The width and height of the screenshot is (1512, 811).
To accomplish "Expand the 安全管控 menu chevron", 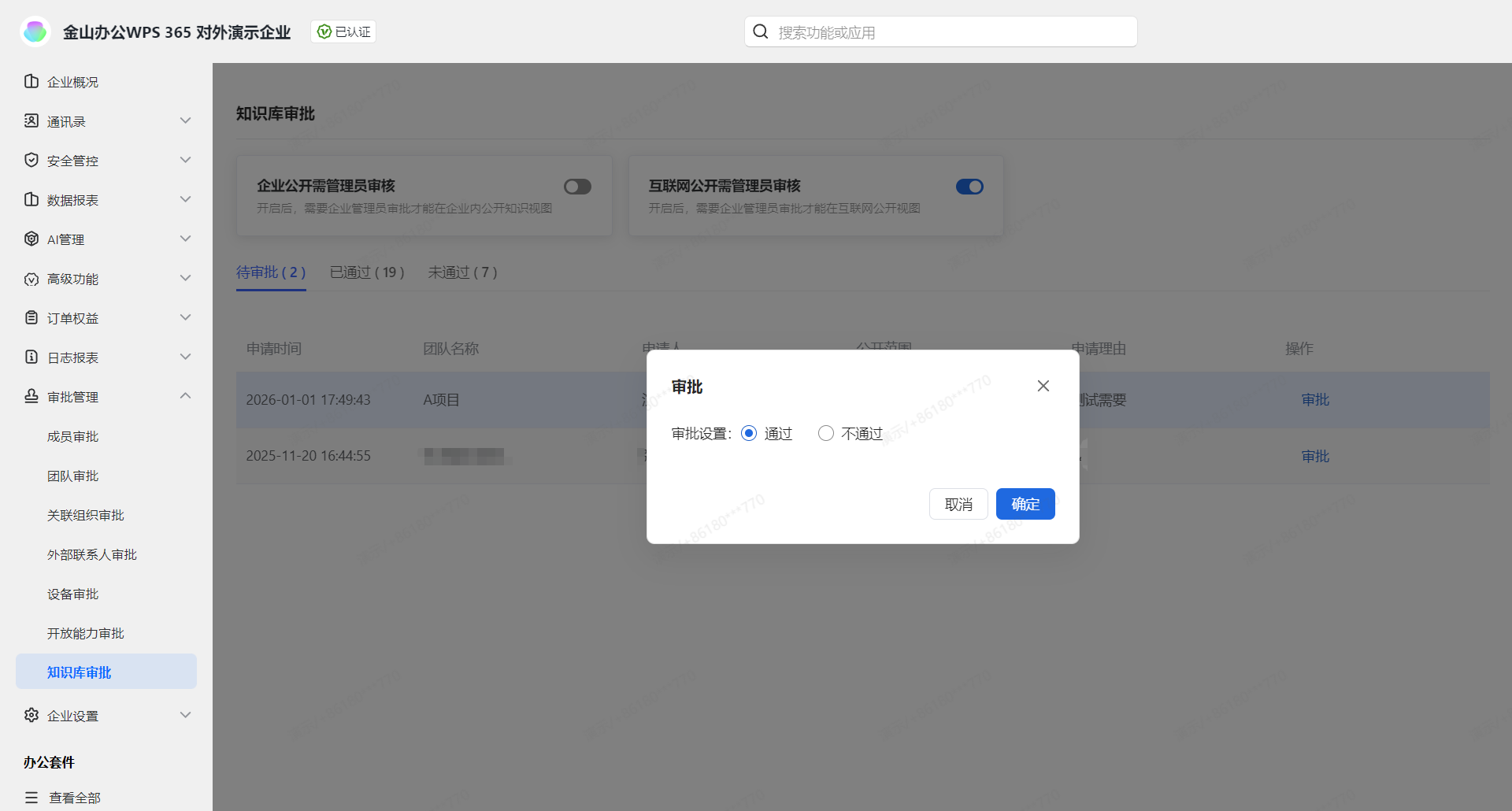I will (186, 160).
